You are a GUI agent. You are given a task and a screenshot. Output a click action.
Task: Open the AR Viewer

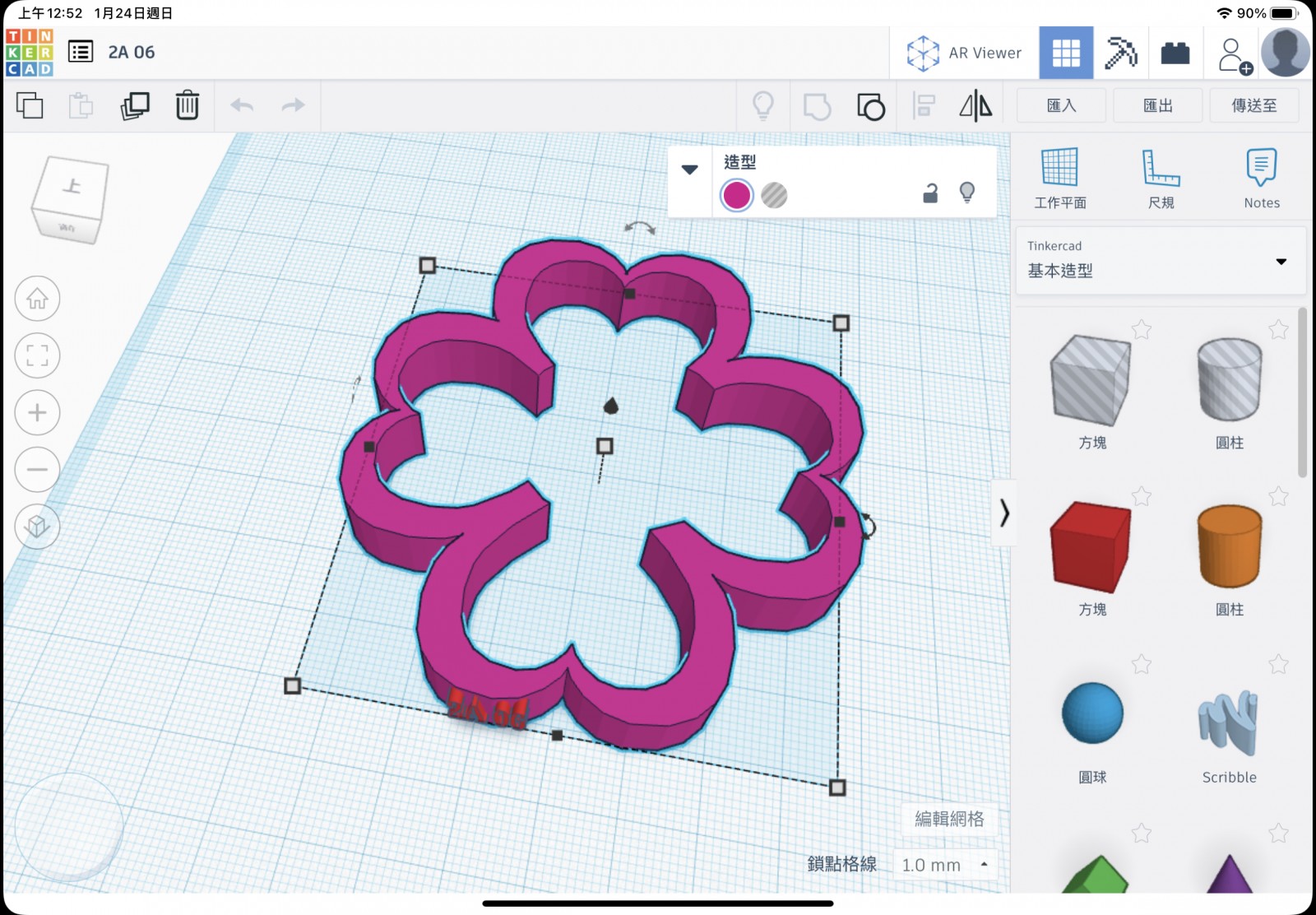964,53
